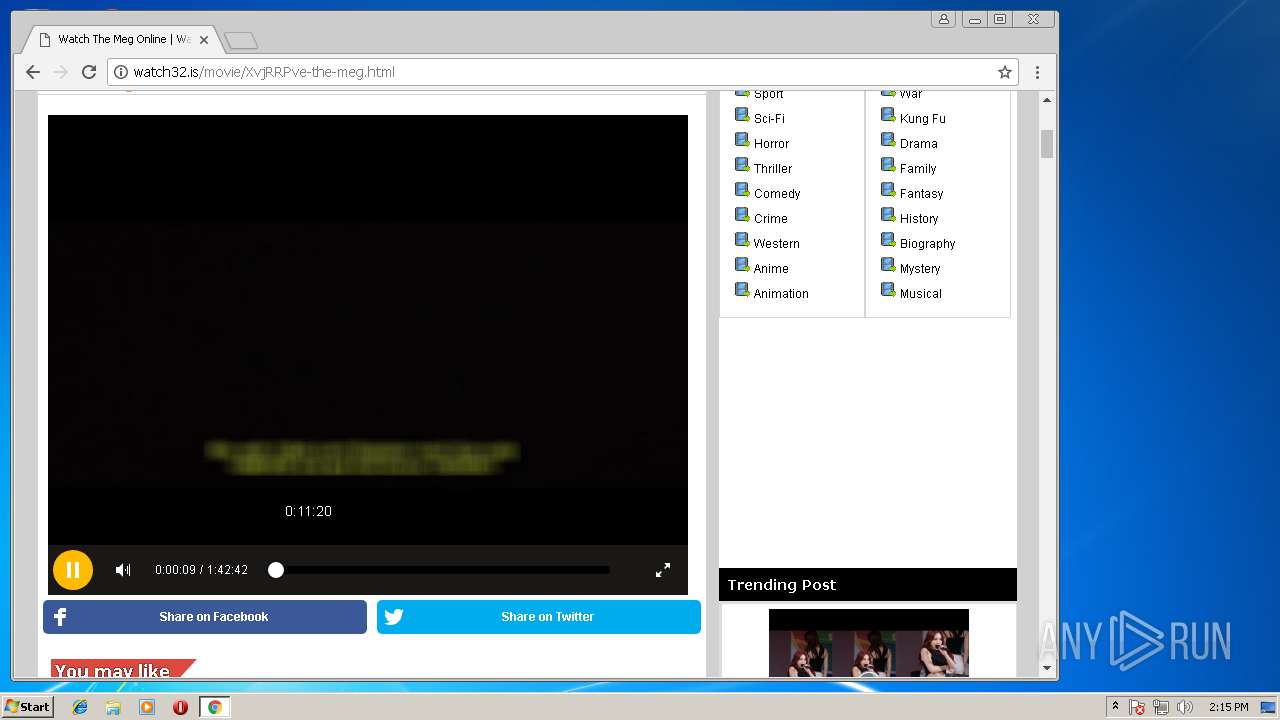Screen dimensions: 1280x720
Task: Open a new browser tab
Action: click(241, 41)
